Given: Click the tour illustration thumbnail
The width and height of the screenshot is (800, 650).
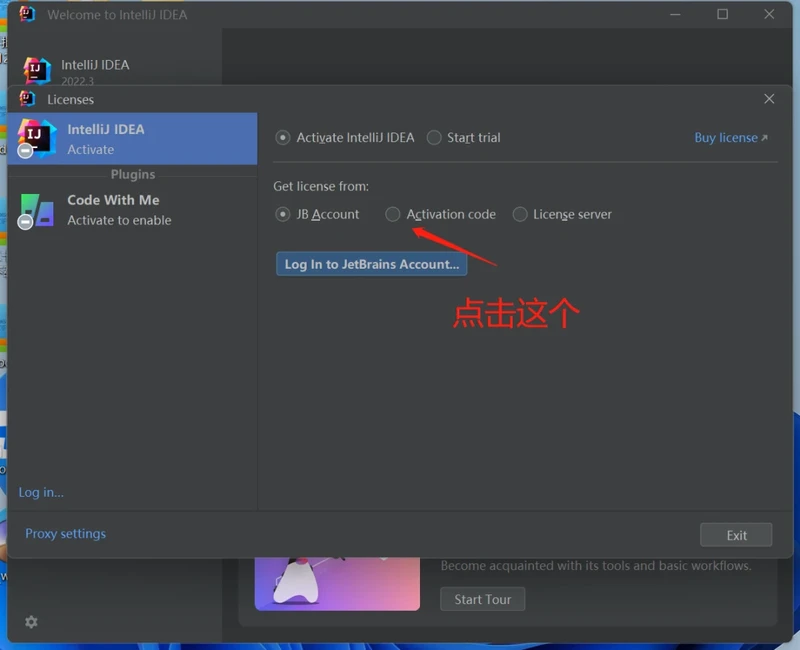Looking at the screenshot, I should click(337, 584).
